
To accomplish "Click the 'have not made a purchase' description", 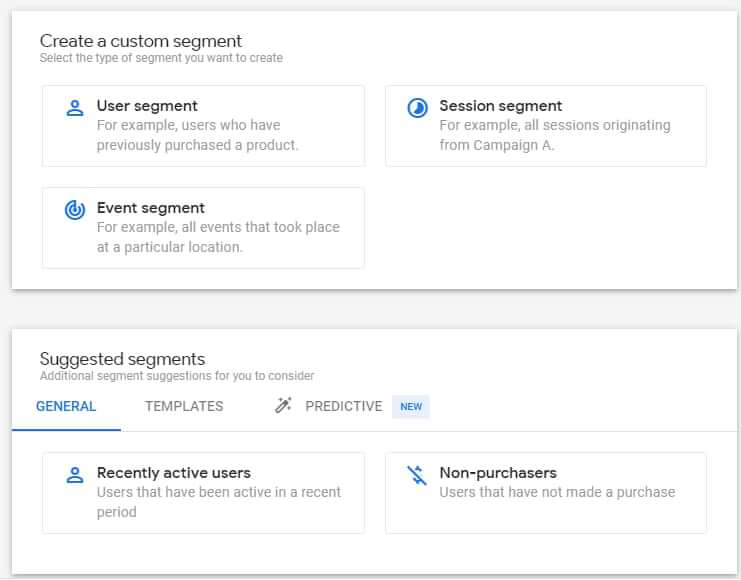I will (556, 492).
